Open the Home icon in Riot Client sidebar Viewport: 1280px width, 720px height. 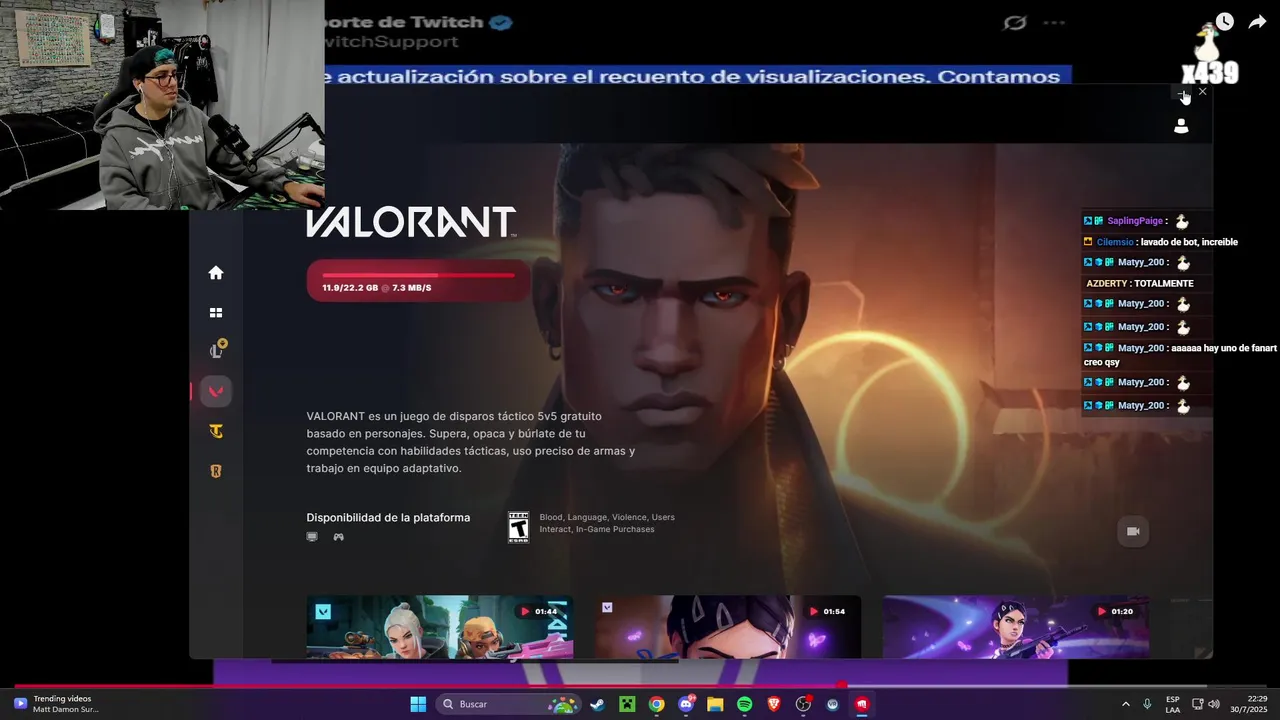click(x=216, y=273)
